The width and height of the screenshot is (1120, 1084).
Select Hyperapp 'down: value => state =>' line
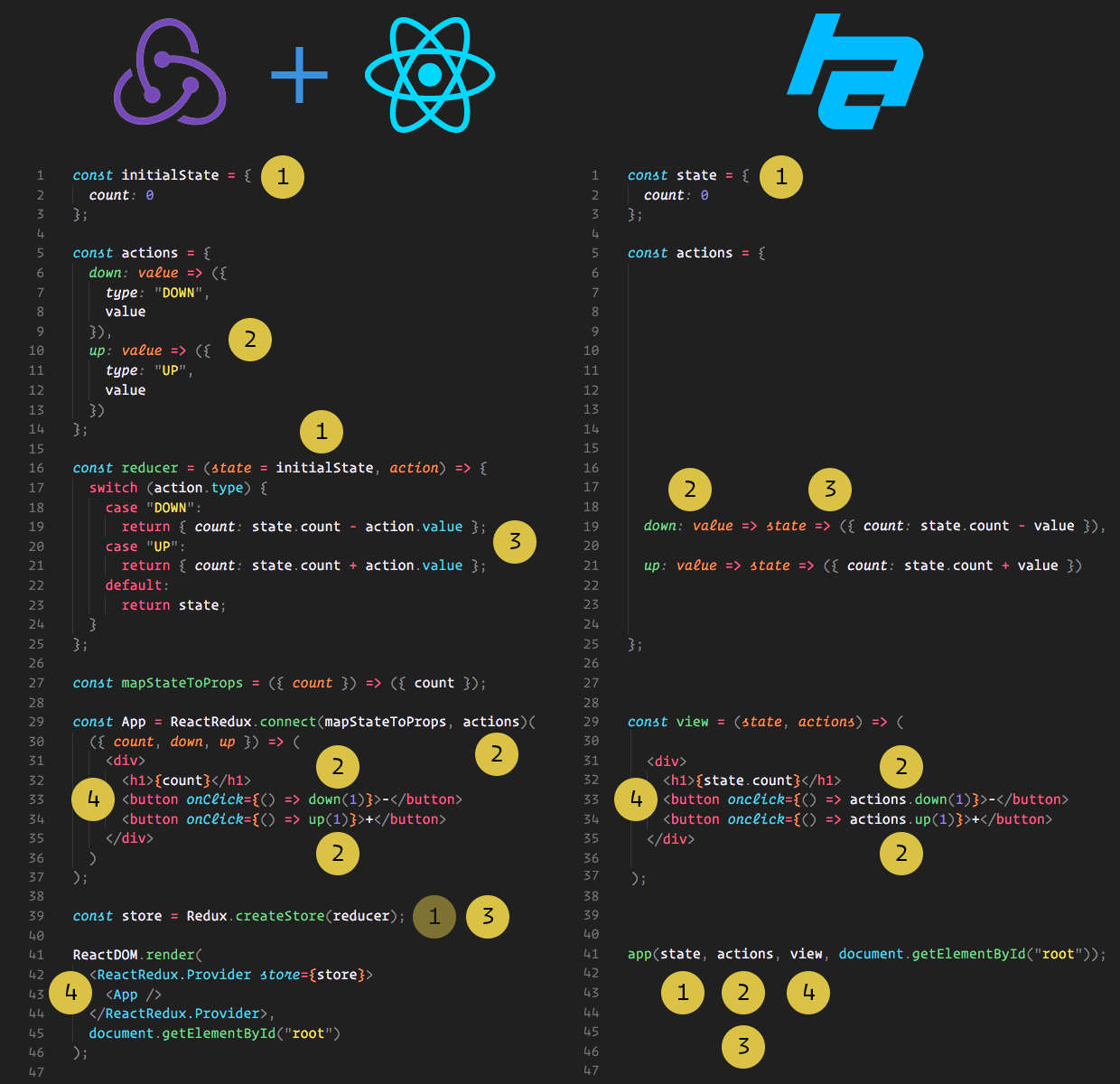click(874, 526)
